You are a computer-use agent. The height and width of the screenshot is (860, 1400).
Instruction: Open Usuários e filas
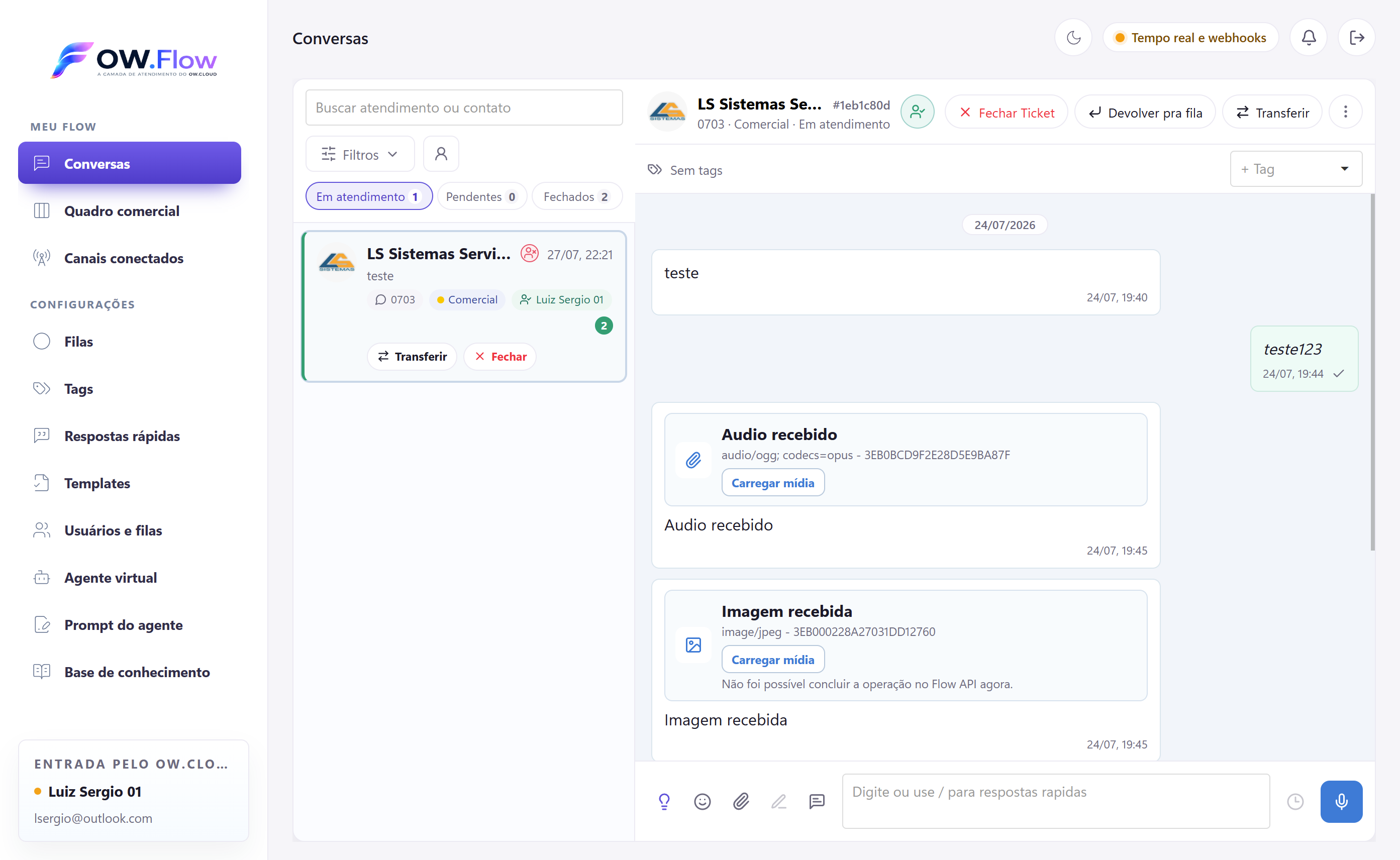pyautogui.click(x=130, y=530)
